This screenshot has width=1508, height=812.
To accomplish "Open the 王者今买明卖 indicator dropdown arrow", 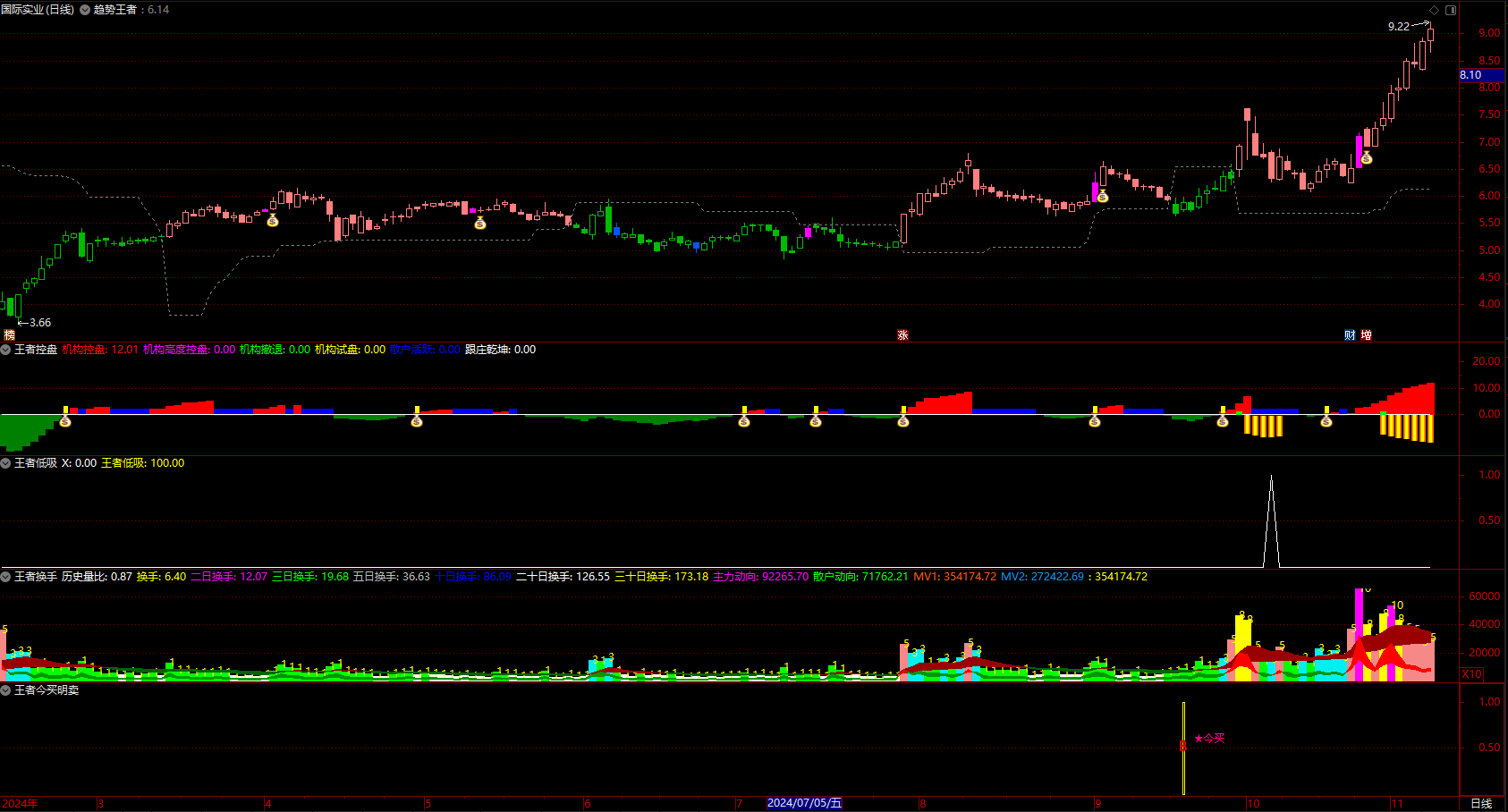I will (5, 690).
